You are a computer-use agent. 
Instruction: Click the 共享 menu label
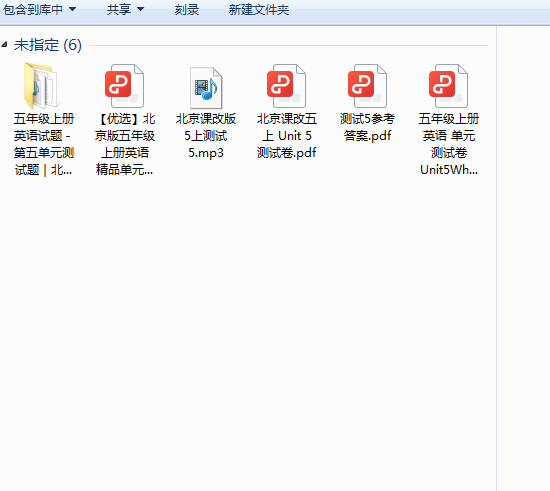coord(119,9)
